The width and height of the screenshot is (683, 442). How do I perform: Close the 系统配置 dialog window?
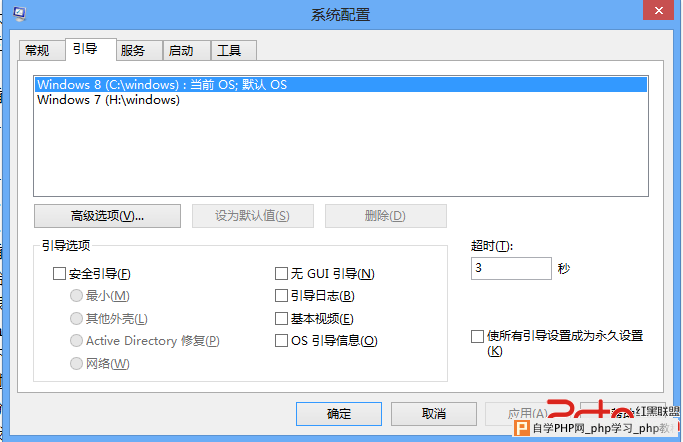coord(658,10)
